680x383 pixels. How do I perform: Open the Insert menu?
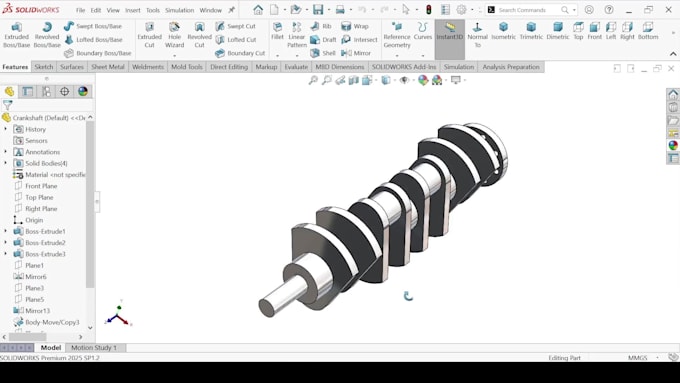click(133, 10)
